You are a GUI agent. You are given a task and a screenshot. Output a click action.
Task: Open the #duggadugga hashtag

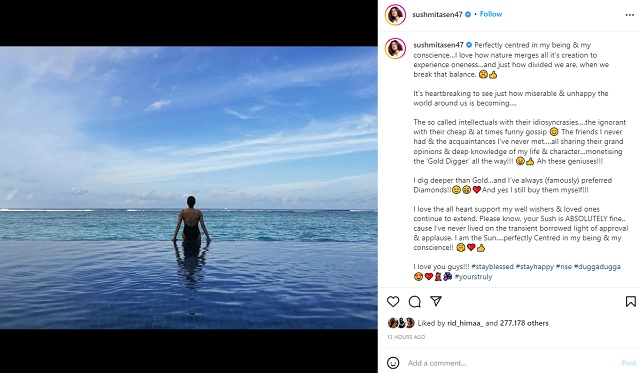tap(597, 266)
